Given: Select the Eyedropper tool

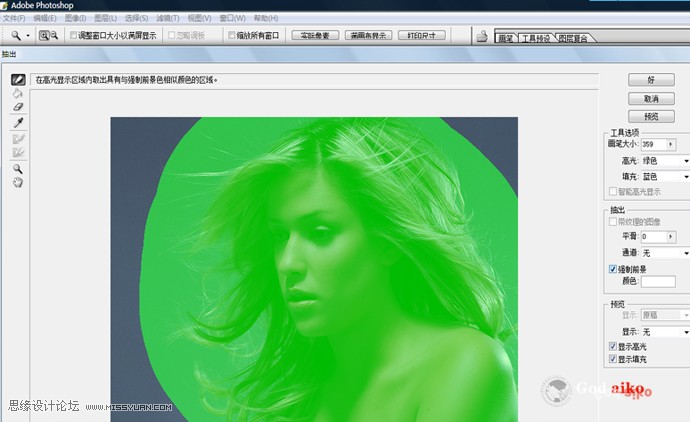Looking at the screenshot, I should tap(18, 123).
